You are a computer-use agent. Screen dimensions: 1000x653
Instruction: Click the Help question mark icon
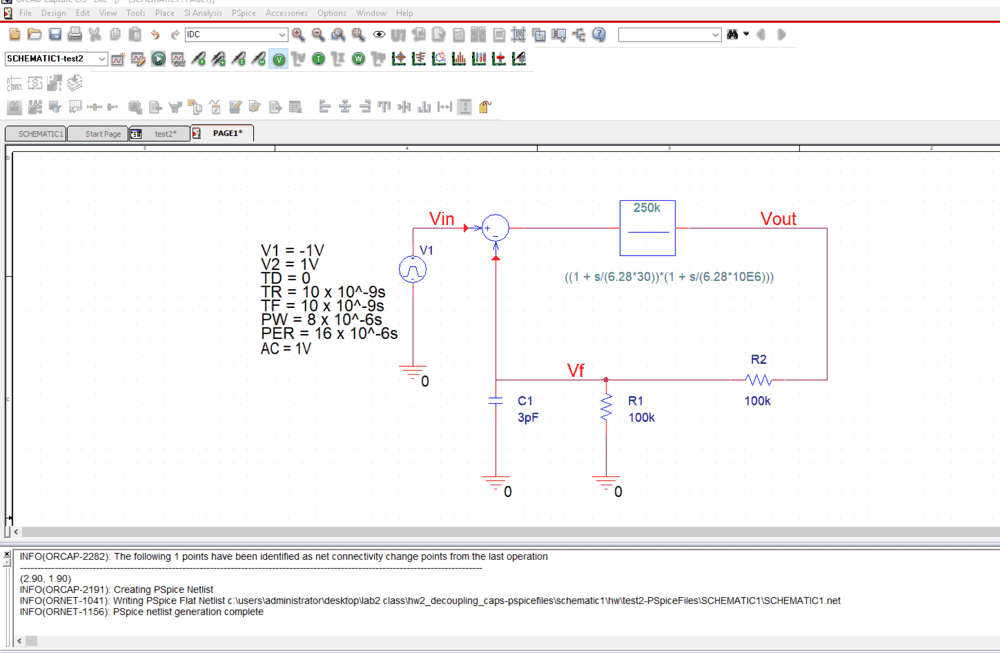point(599,35)
